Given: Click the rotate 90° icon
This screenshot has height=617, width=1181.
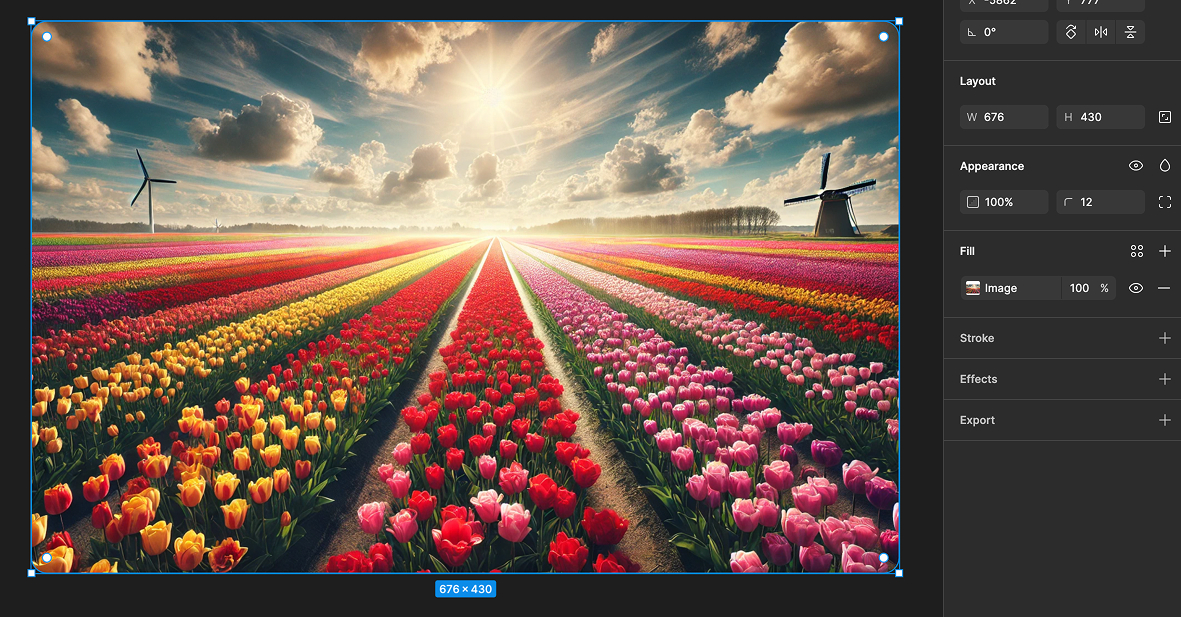Looking at the screenshot, I should click(x=1071, y=32).
